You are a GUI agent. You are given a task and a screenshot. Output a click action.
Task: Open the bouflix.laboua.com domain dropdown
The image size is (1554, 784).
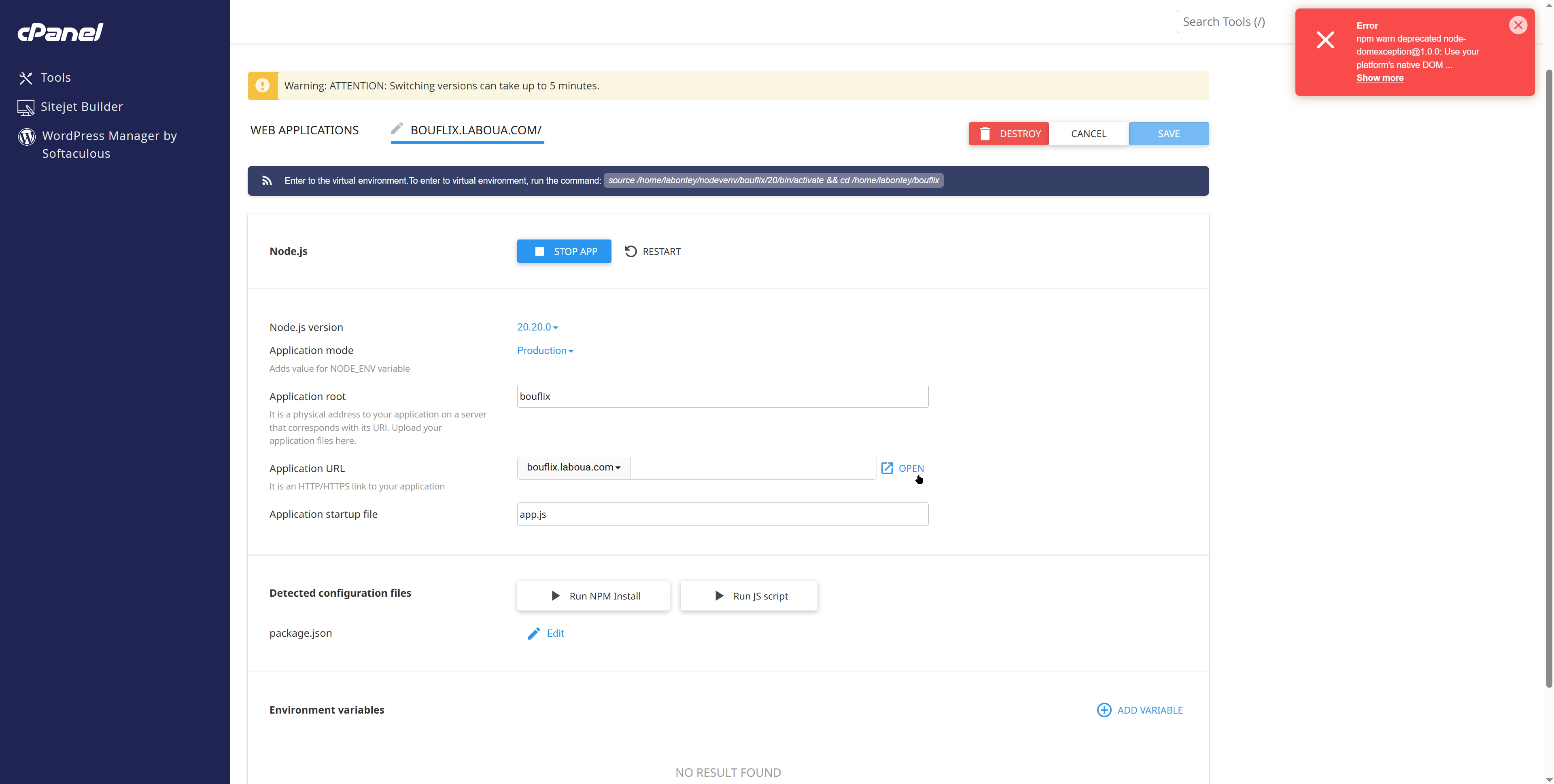pyautogui.click(x=573, y=467)
